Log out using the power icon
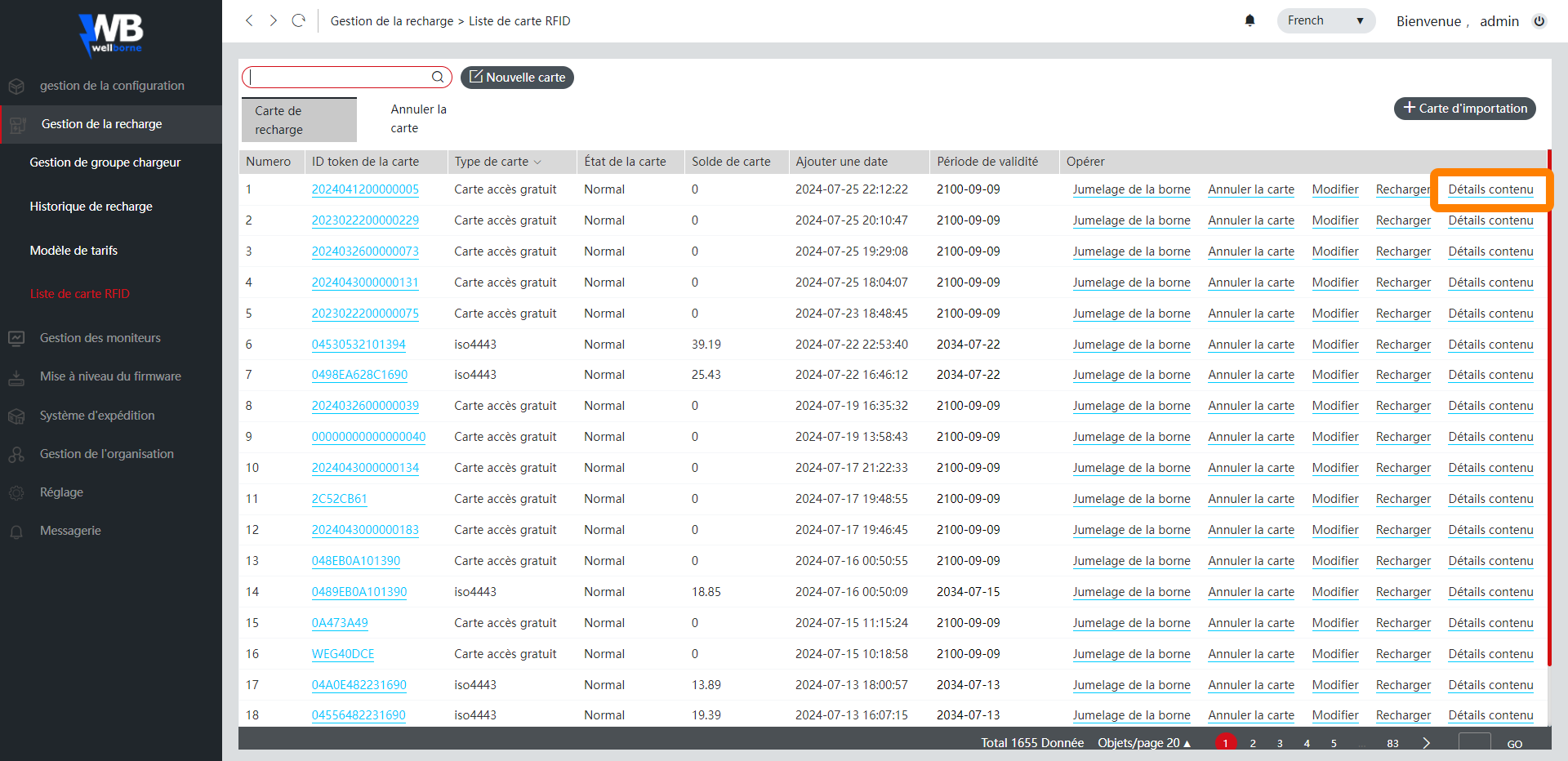 coord(1539,21)
